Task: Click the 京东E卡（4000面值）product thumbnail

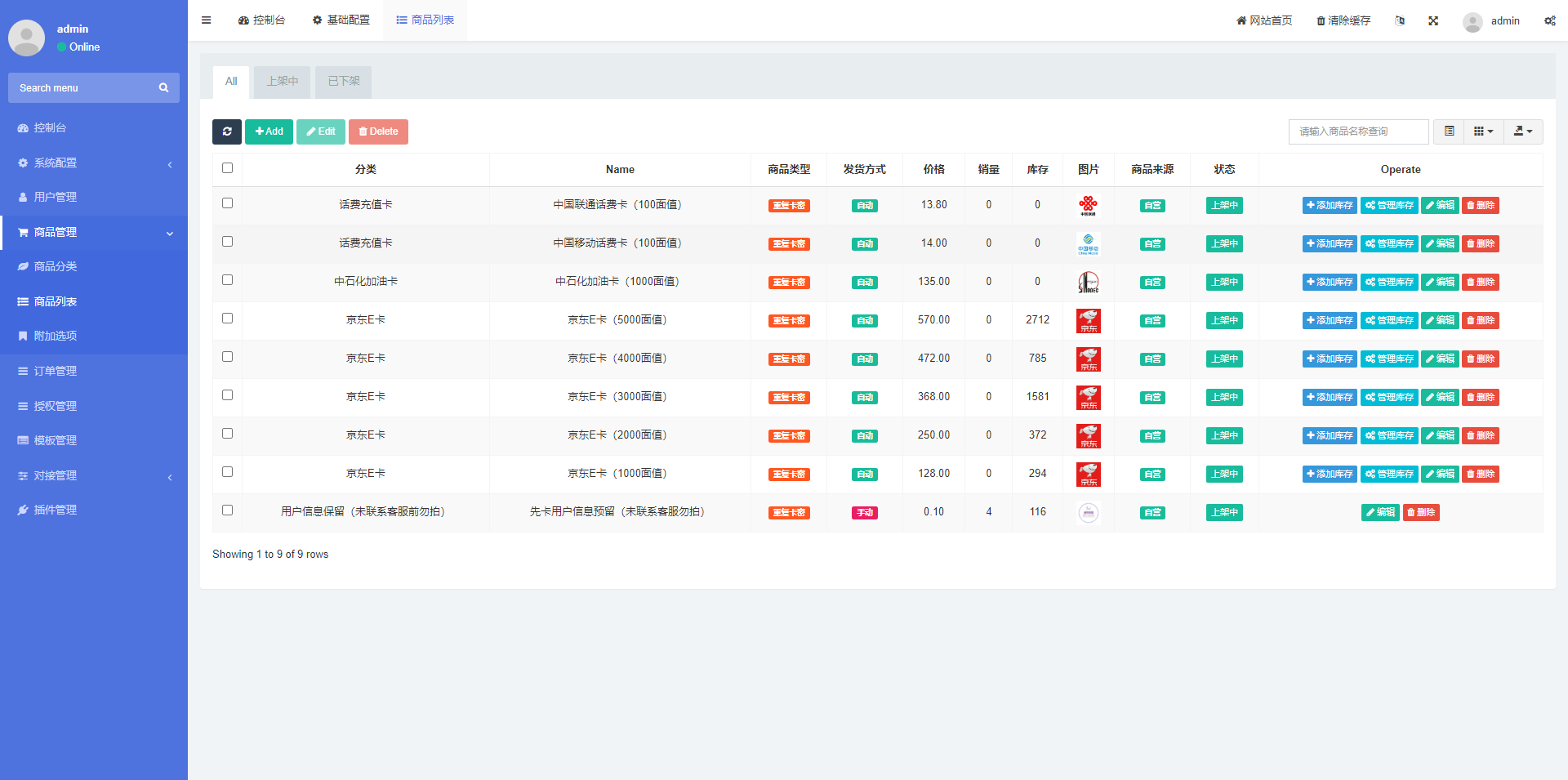Action: tap(1089, 359)
